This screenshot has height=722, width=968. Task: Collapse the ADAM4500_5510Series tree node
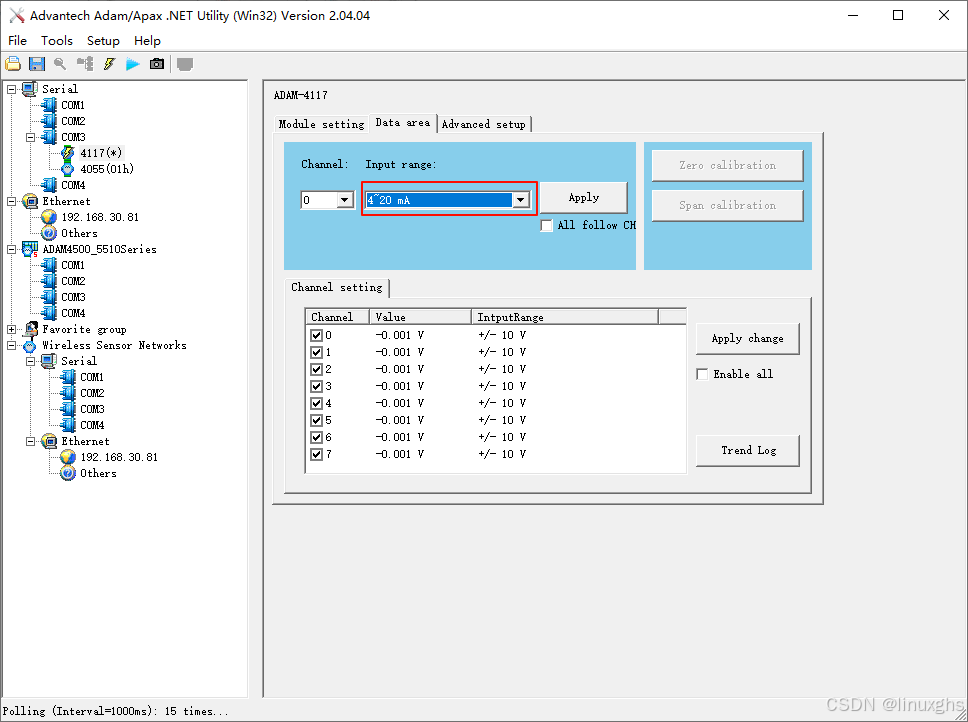[12, 249]
